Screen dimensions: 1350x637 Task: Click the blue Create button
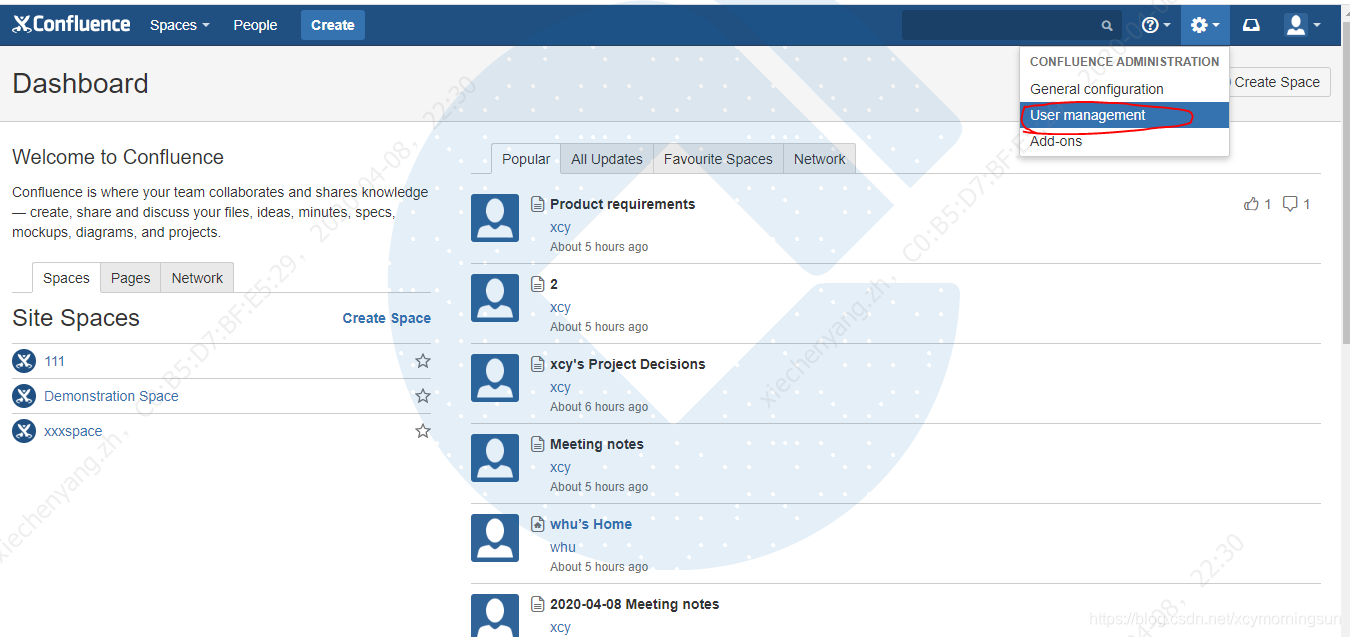point(333,25)
